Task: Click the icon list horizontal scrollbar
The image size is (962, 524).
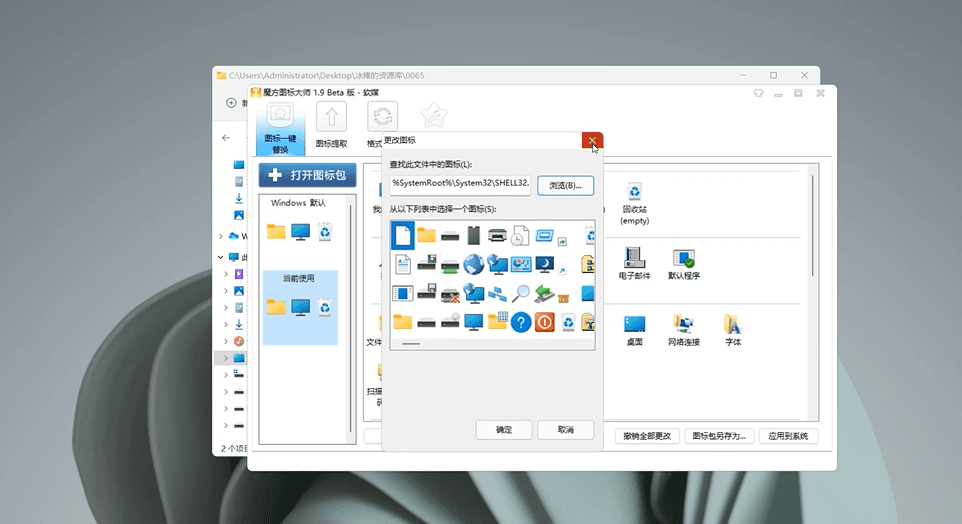Action: (x=411, y=344)
